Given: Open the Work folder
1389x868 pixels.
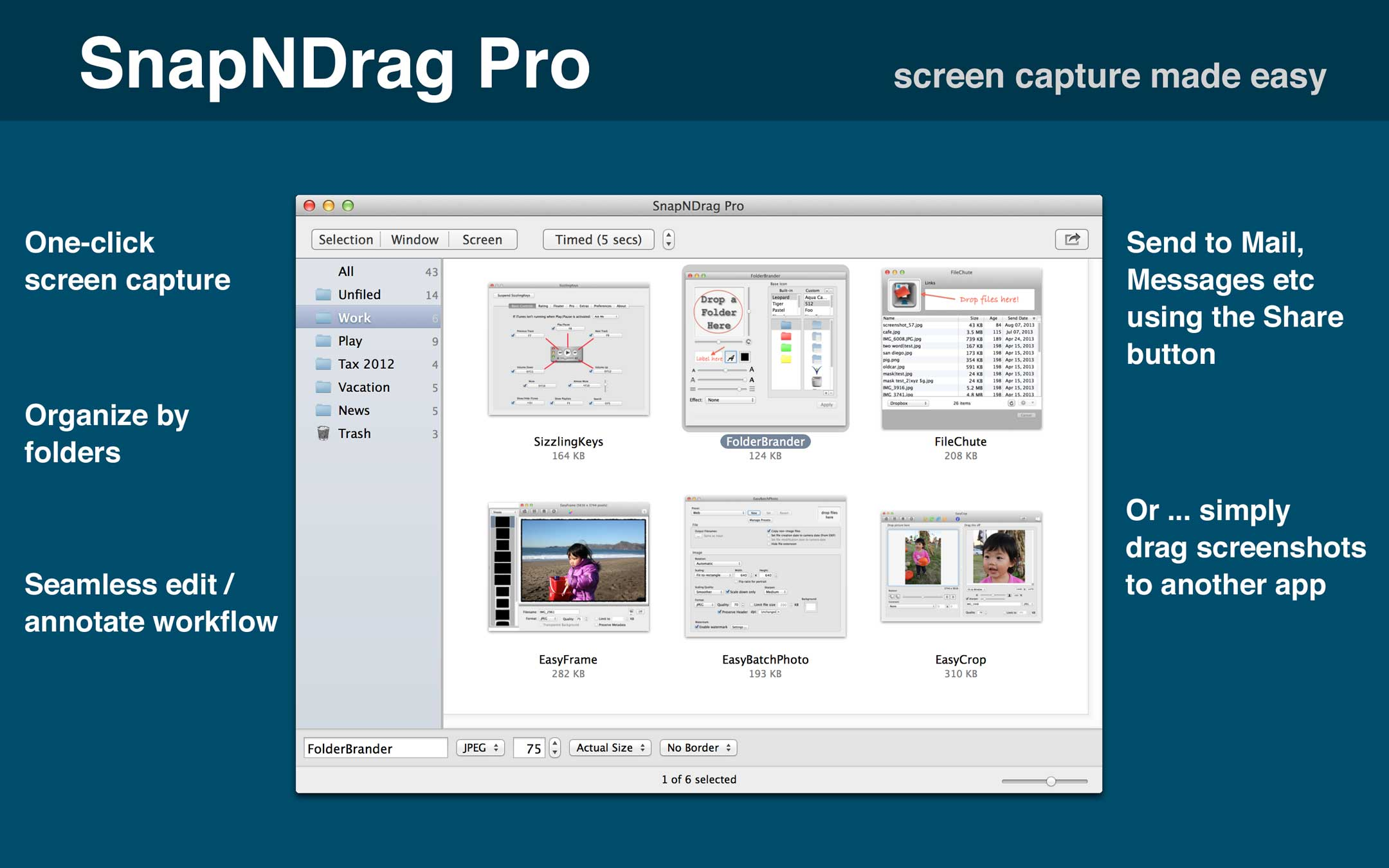Looking at the screenshot, I should [x=354, y=317].
